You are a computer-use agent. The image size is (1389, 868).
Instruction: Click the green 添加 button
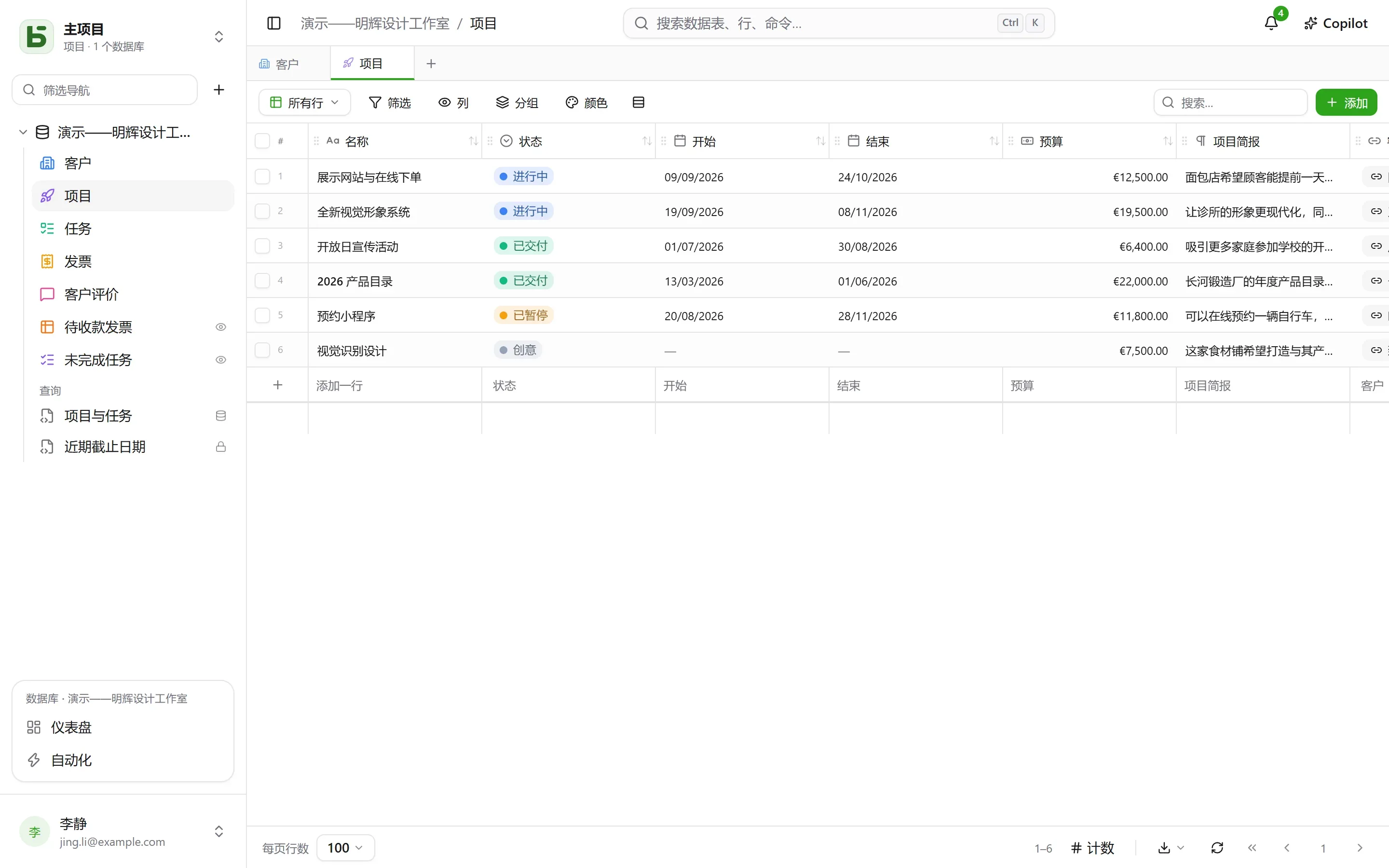tap(1347, 102)
